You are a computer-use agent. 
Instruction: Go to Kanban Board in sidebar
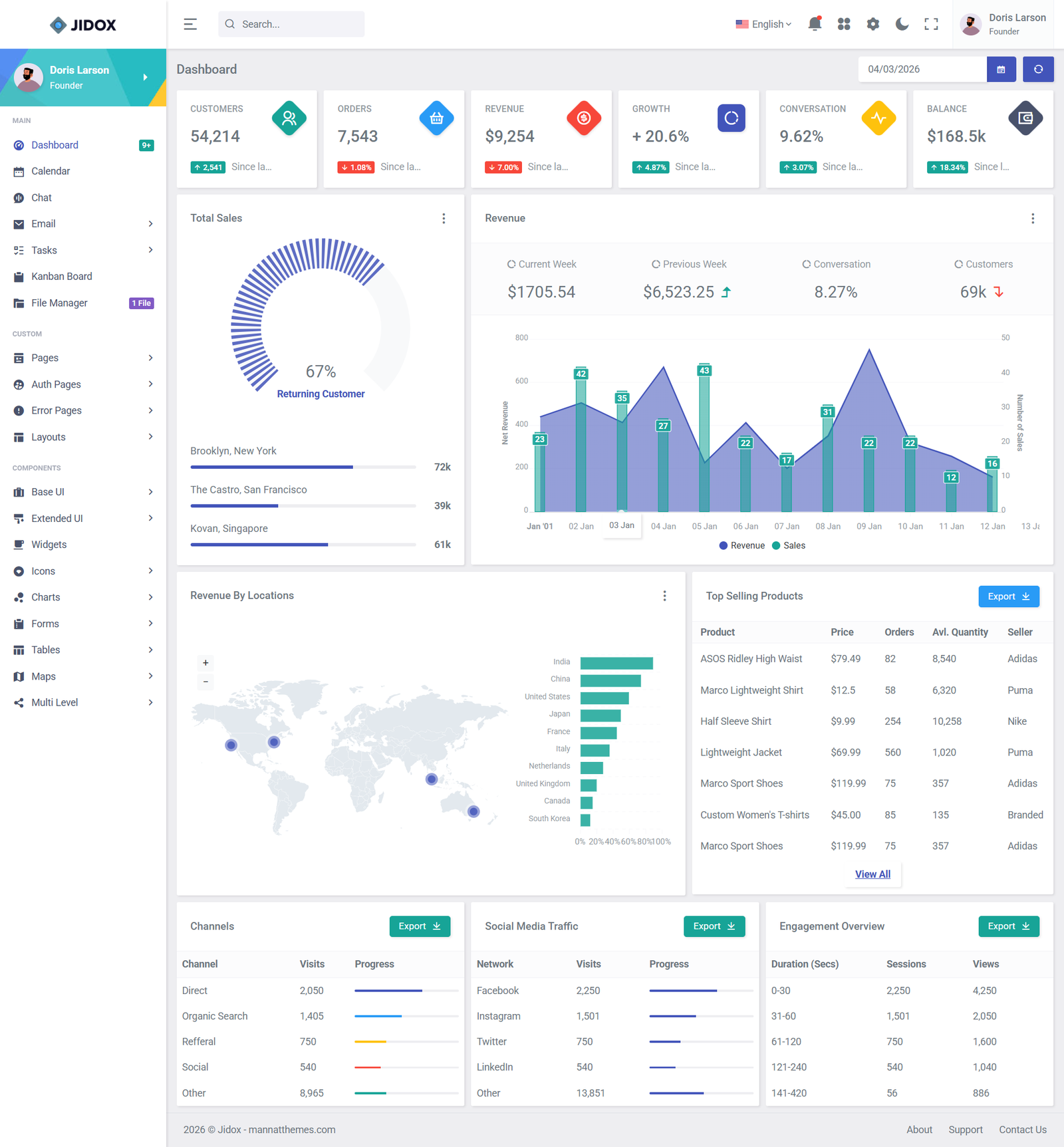[62, 277]
